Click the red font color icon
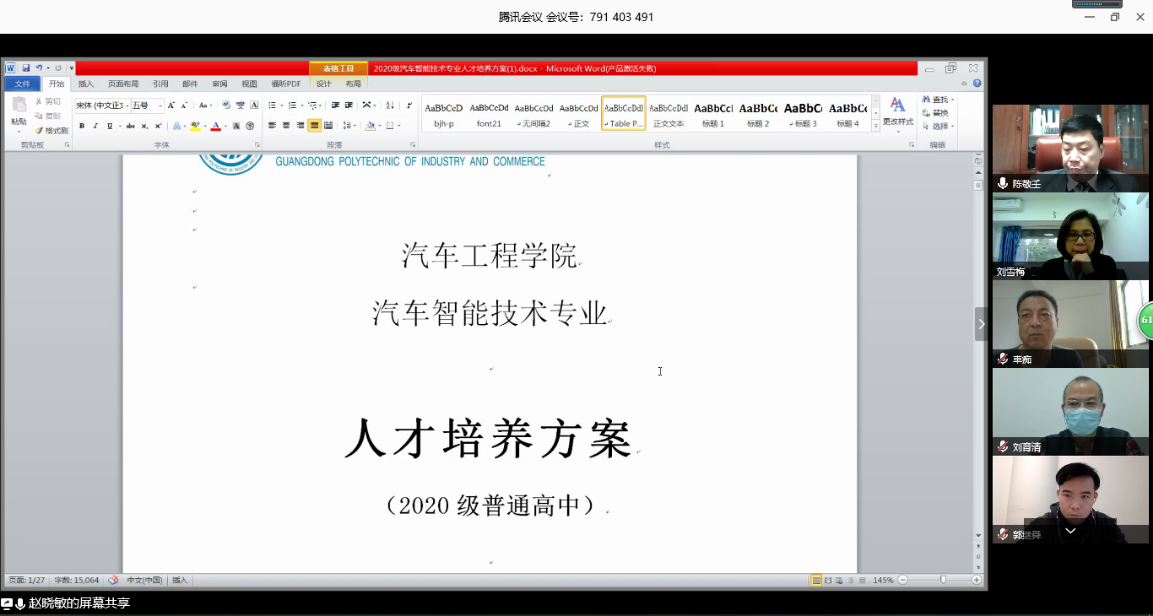 [x=216, y=126]
